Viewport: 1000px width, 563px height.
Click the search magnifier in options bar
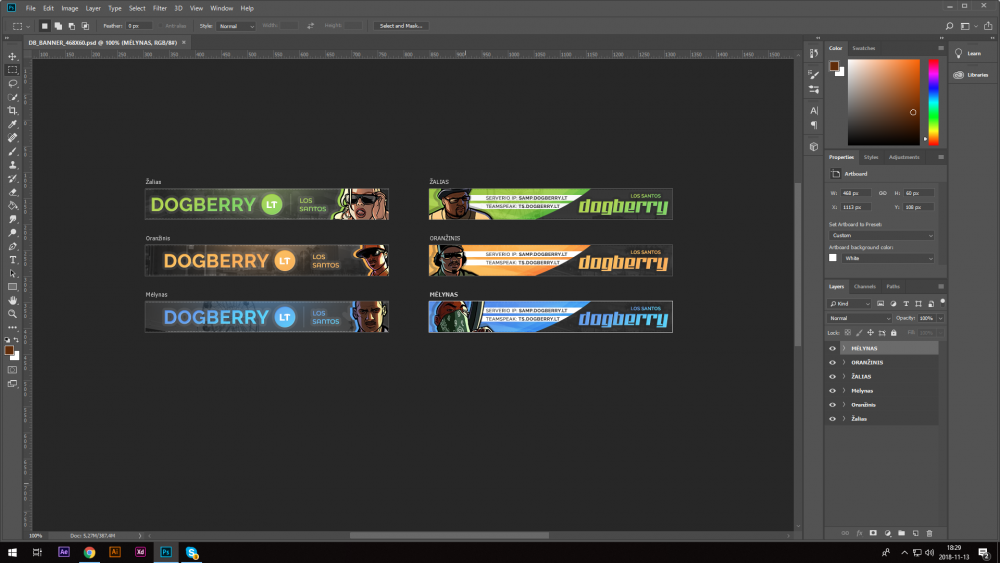pos(949,26)
